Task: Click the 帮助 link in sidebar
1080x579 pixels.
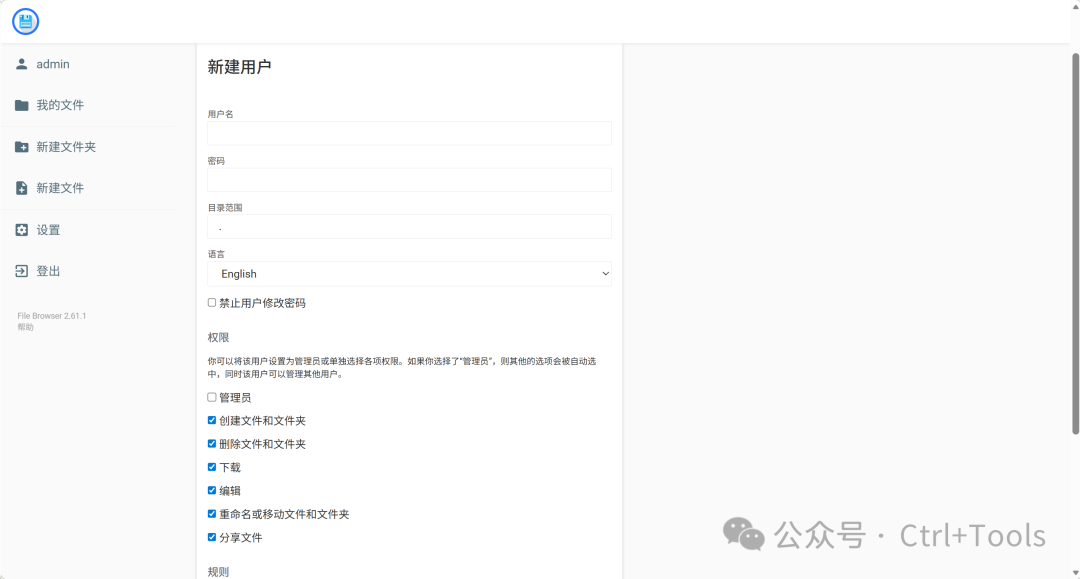Action: pos(25,327)
